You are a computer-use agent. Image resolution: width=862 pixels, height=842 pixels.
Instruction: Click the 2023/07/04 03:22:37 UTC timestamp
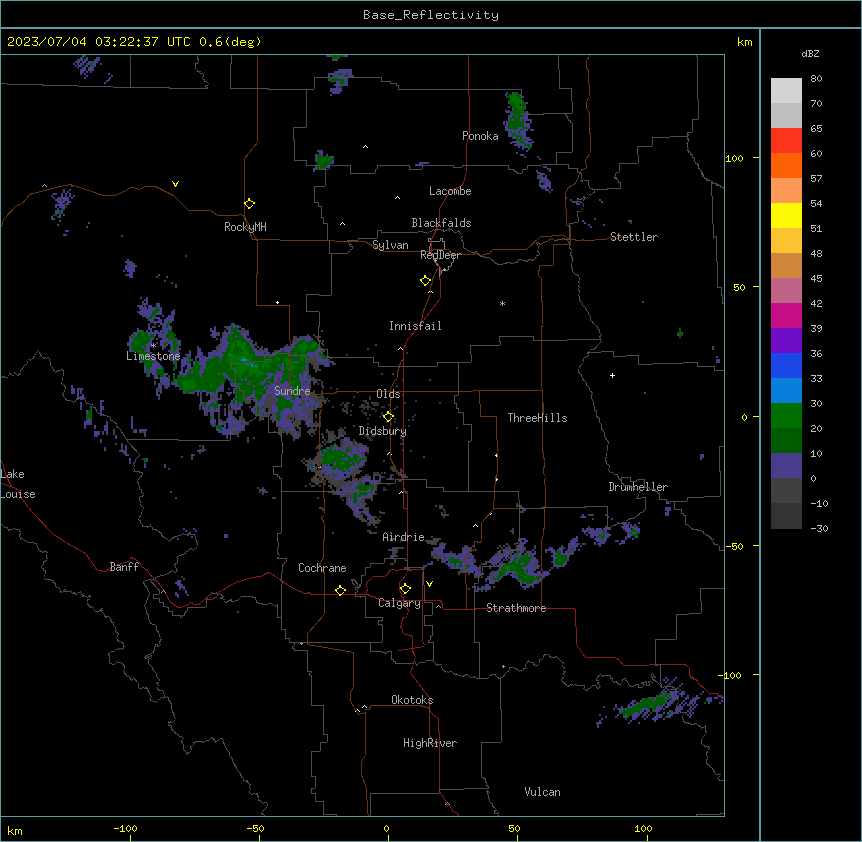point(99,42)
